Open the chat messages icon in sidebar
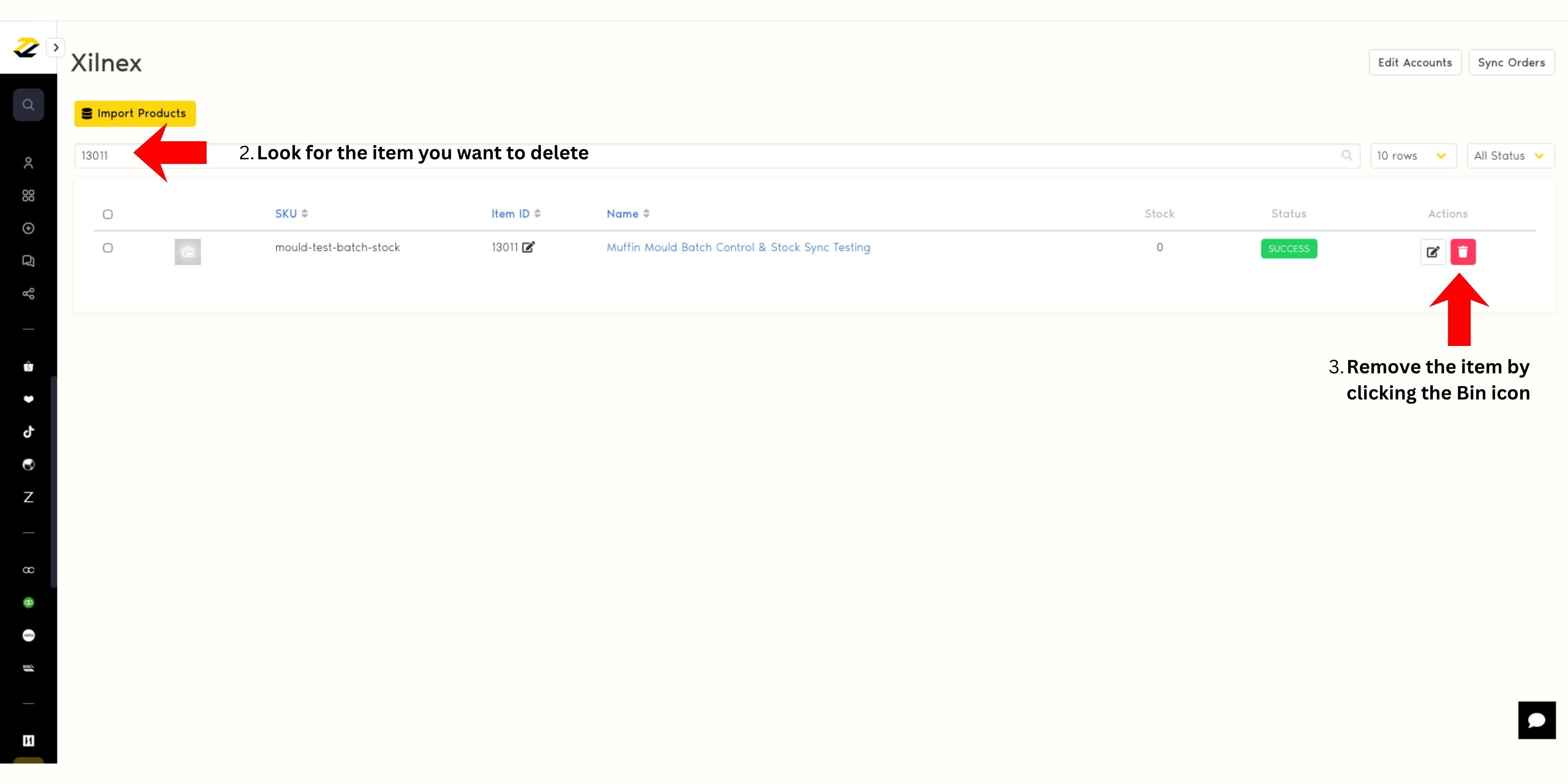 [28, 261]
